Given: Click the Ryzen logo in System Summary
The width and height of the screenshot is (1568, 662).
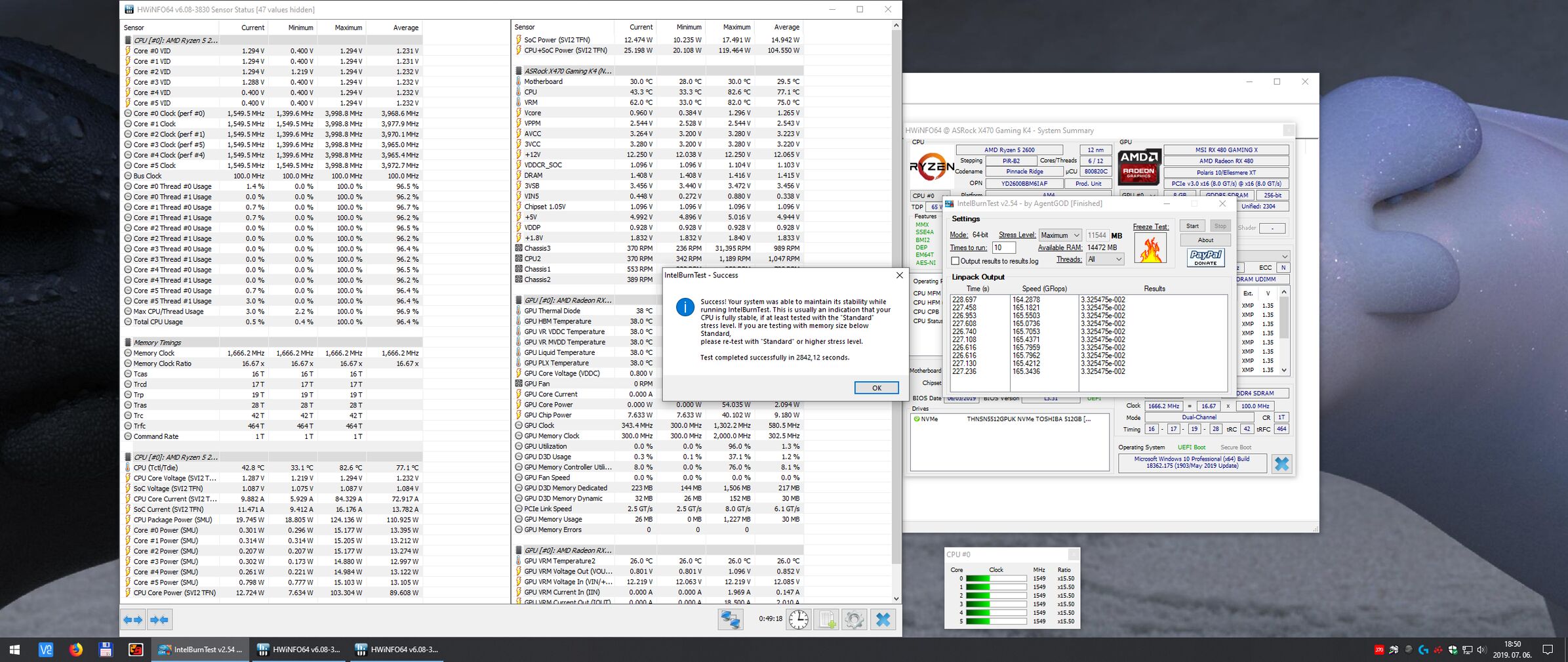Looking at the screenshot, I should (x=931, y=167).
